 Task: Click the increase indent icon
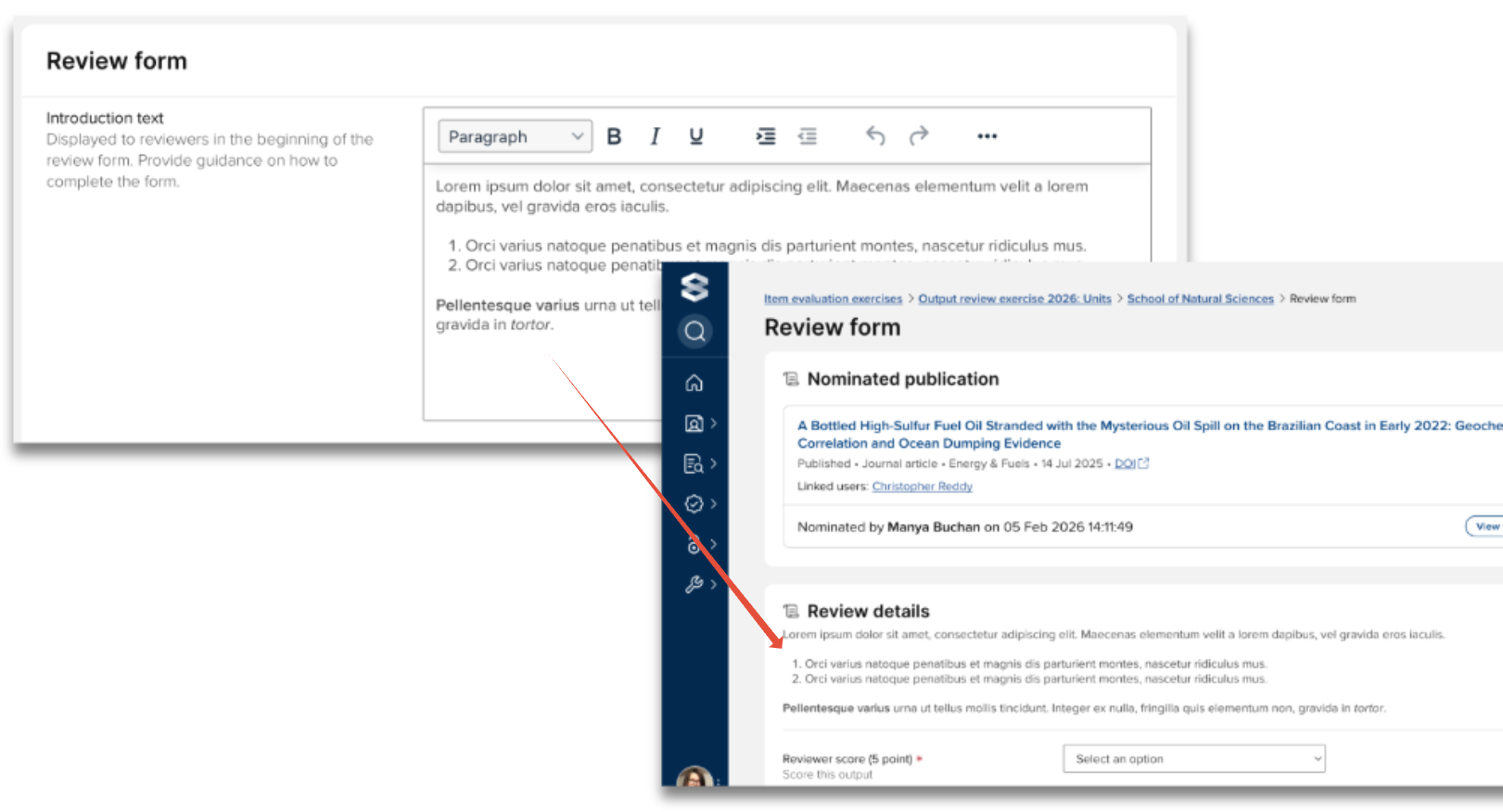pyautogui.click(x=765, y=136)
